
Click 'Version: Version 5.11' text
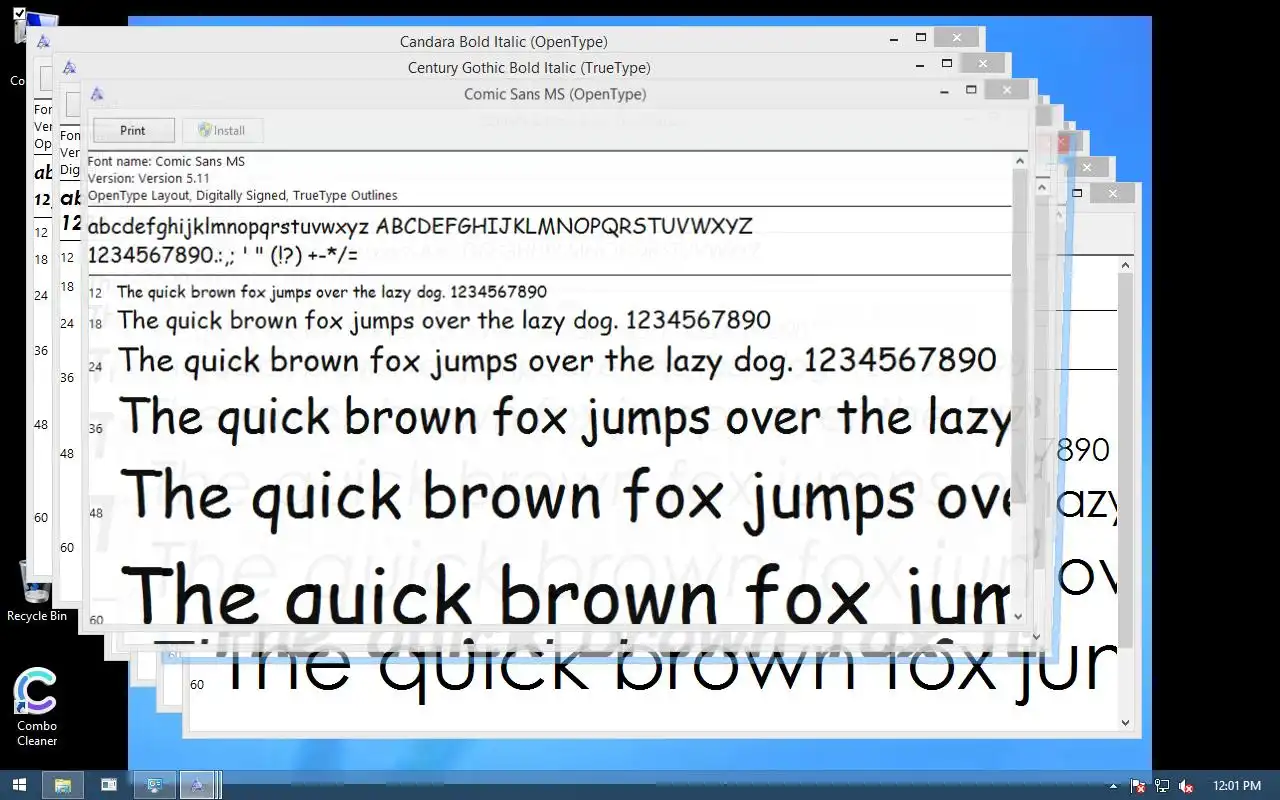(148, 178)
